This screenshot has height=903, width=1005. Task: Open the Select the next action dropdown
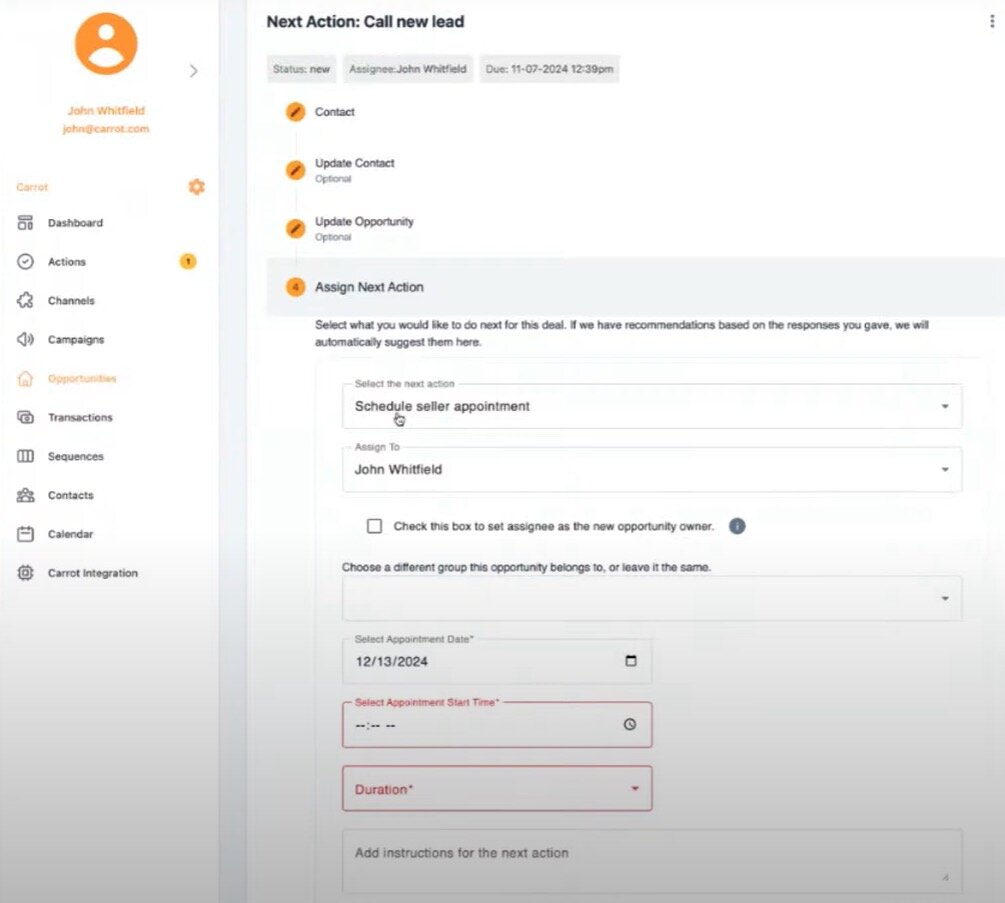pyautogui.click(x=652, y=406)
